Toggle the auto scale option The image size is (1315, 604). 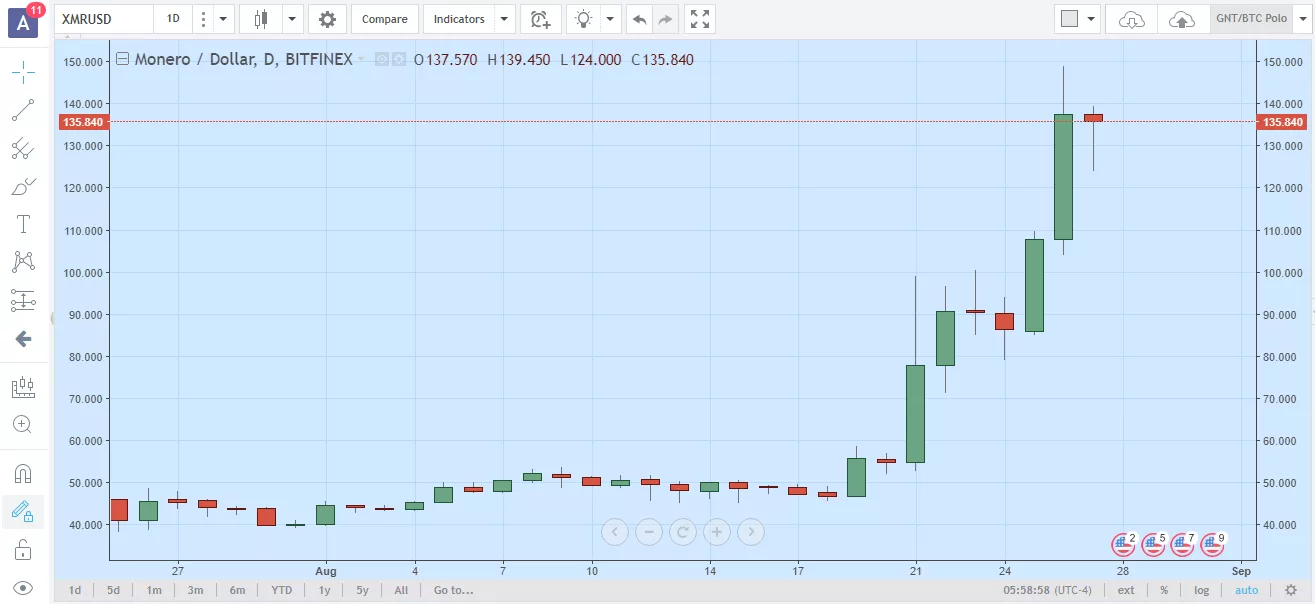(x=1246, y=590)
